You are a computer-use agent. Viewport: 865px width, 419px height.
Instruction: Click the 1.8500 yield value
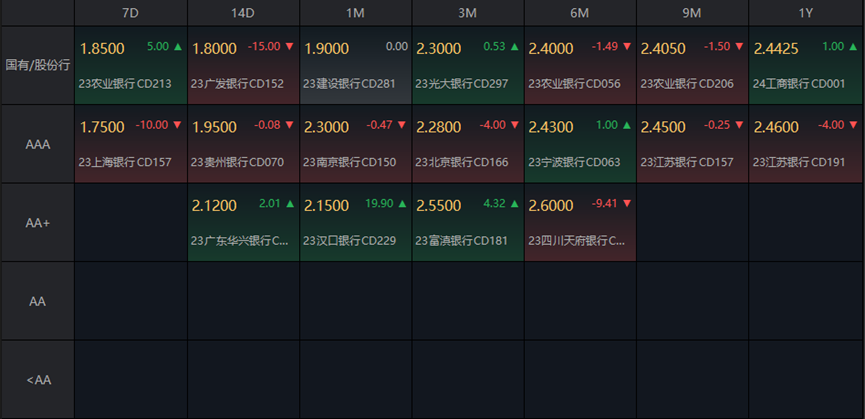point(102,49)
